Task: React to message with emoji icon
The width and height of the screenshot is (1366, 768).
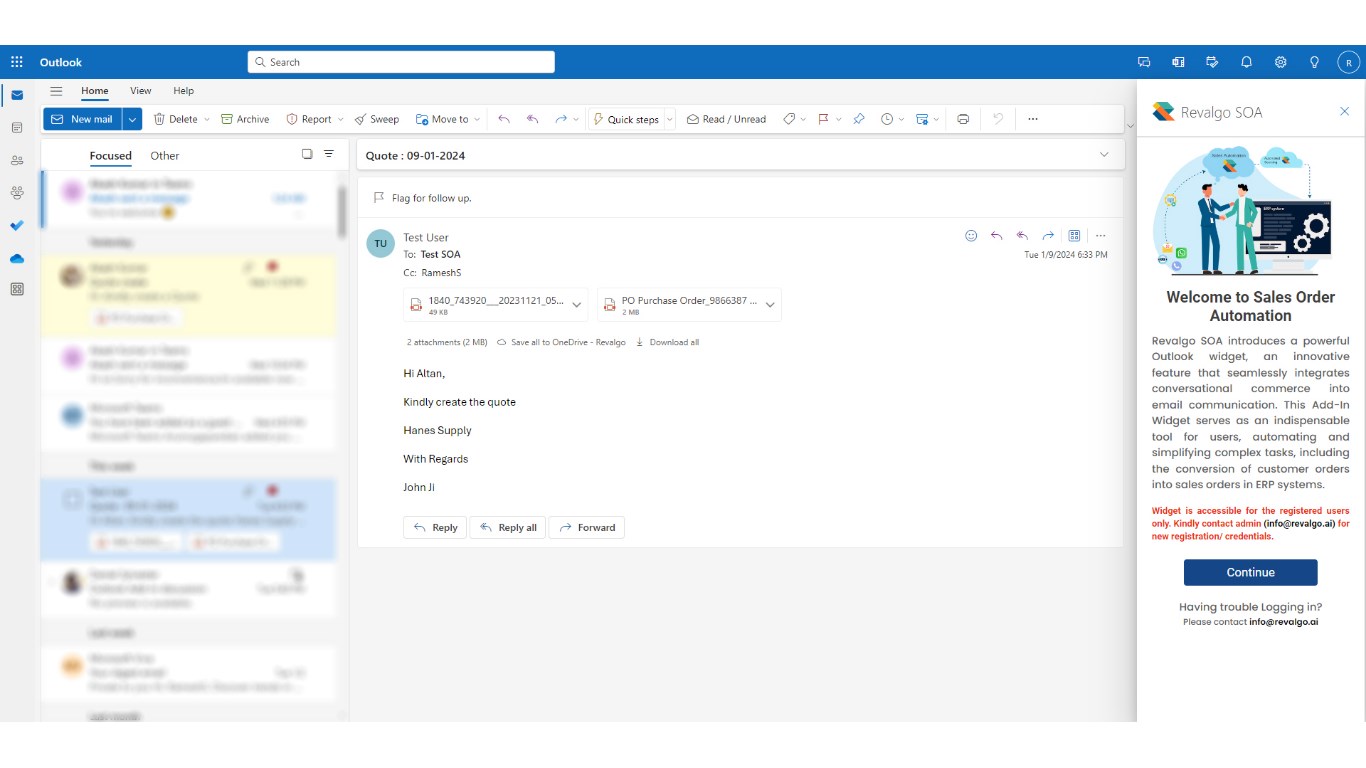Action: click(971, 236)
